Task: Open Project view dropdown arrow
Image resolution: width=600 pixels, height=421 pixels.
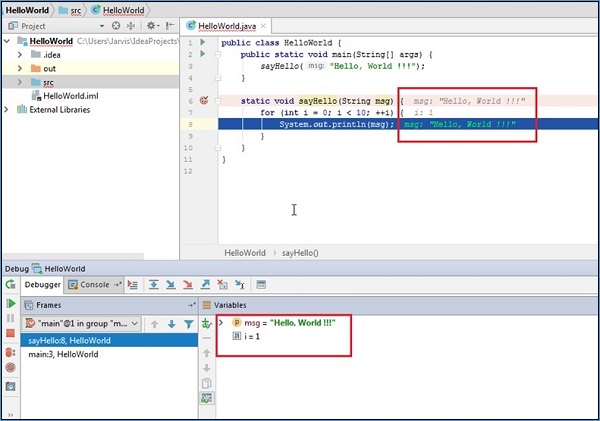Action: pos(102,26)
